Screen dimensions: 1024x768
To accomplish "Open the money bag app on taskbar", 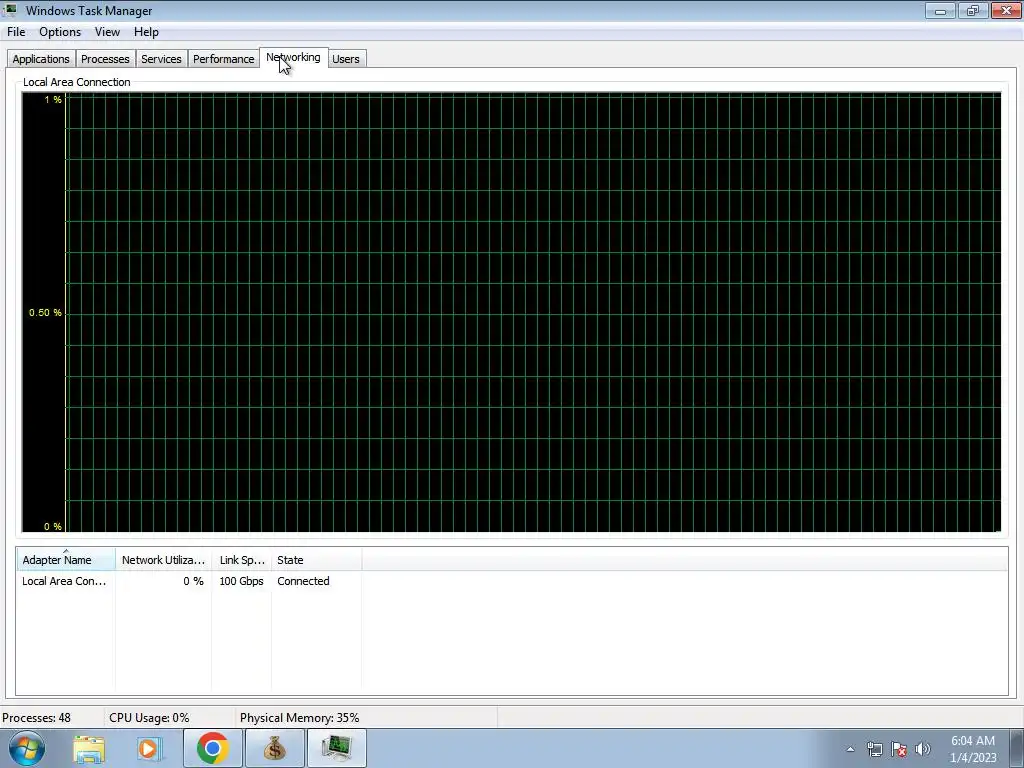I will click(274, 748).
